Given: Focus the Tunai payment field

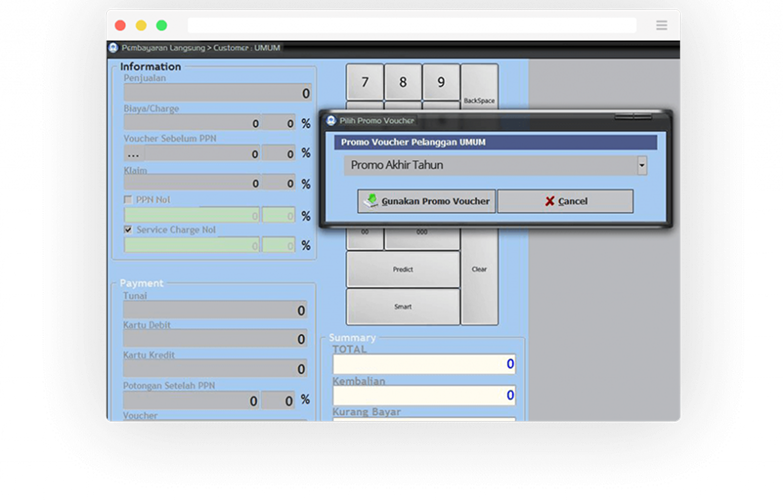Looking at the screenshot, I should click(215, 310).
